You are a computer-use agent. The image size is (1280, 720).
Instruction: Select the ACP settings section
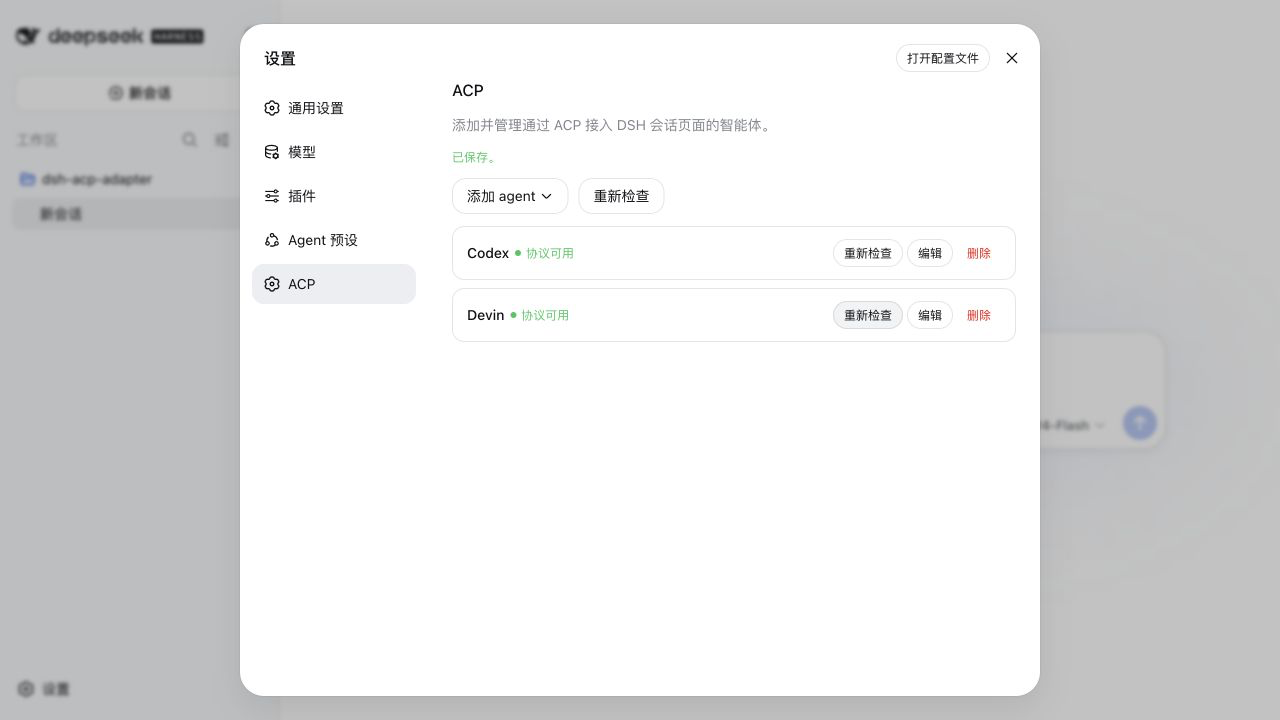pyautogui.click(x=334, y=284)
